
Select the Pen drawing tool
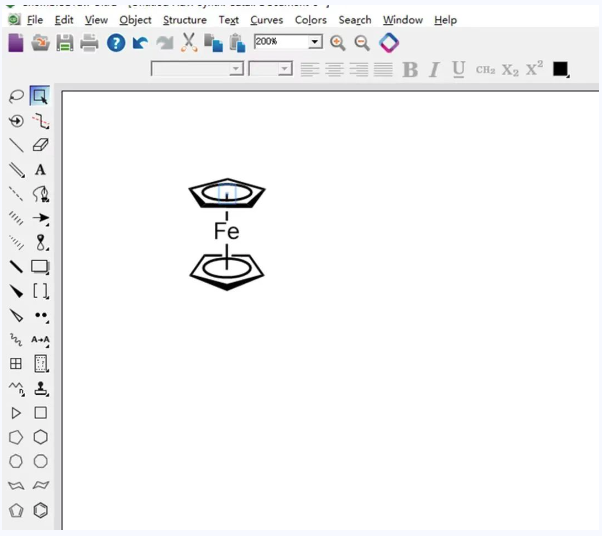40,194
